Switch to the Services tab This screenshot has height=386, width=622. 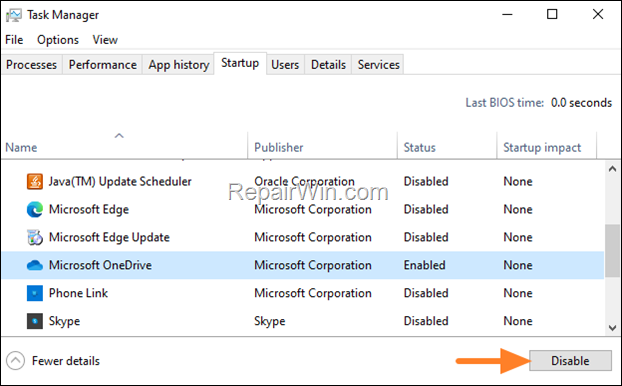378,64
